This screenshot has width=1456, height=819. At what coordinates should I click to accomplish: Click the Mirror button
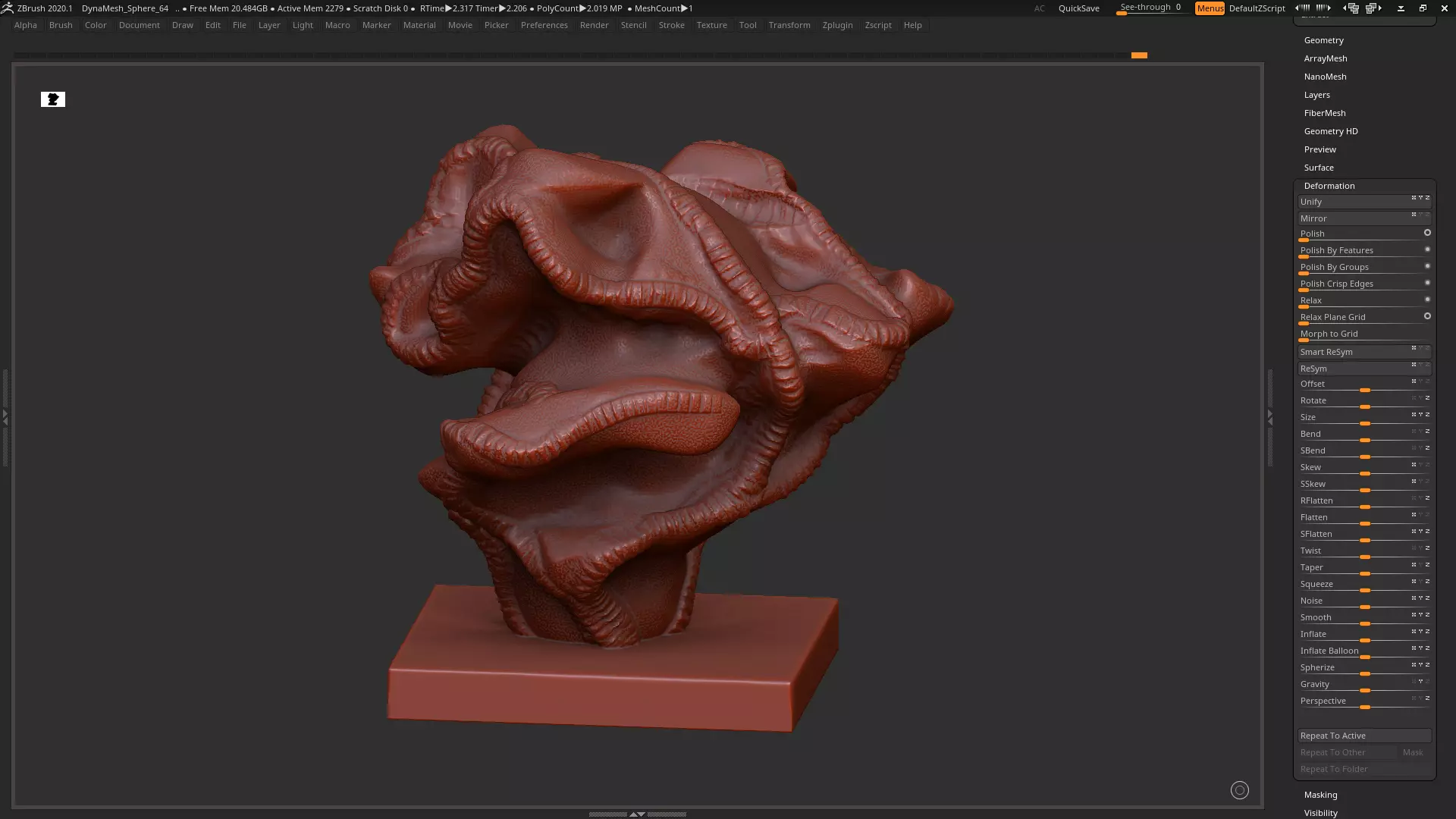pos(1364,218)
